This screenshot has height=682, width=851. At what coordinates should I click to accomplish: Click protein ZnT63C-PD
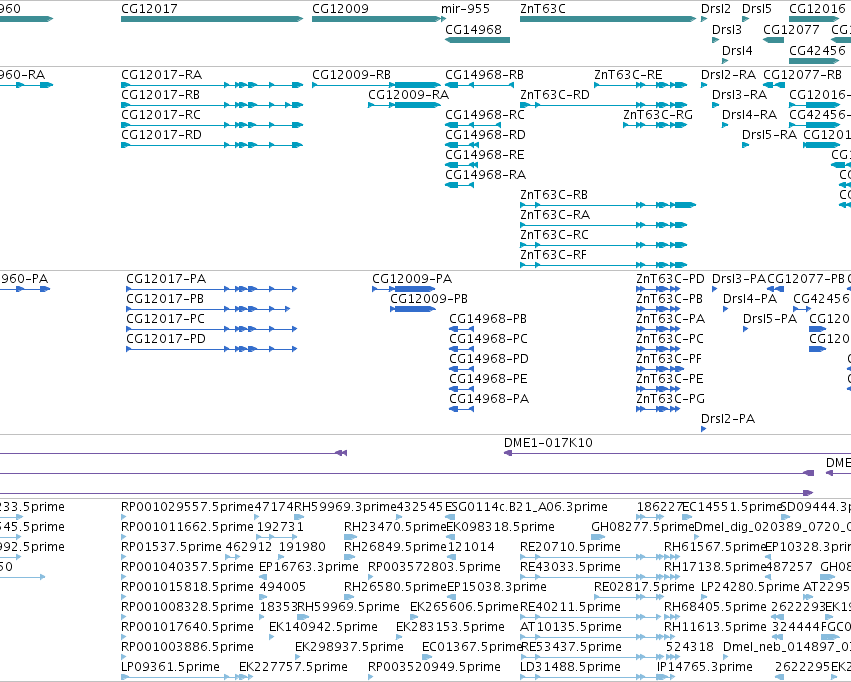658,289
